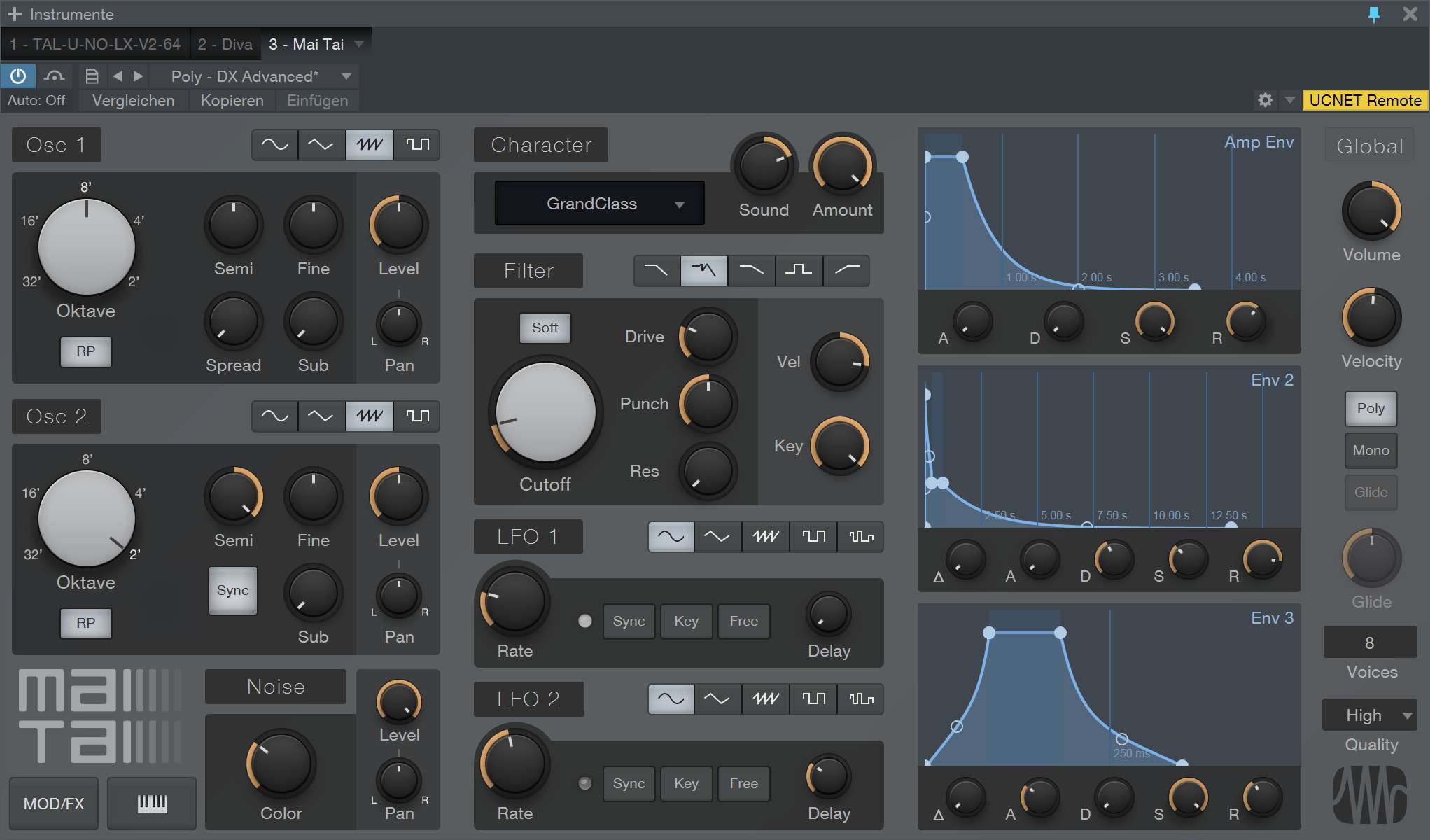The width and height of the screenshot is (1430, 840).
Task: Click the Global Glide toggle button
Action: click(x=1371, y=492)
